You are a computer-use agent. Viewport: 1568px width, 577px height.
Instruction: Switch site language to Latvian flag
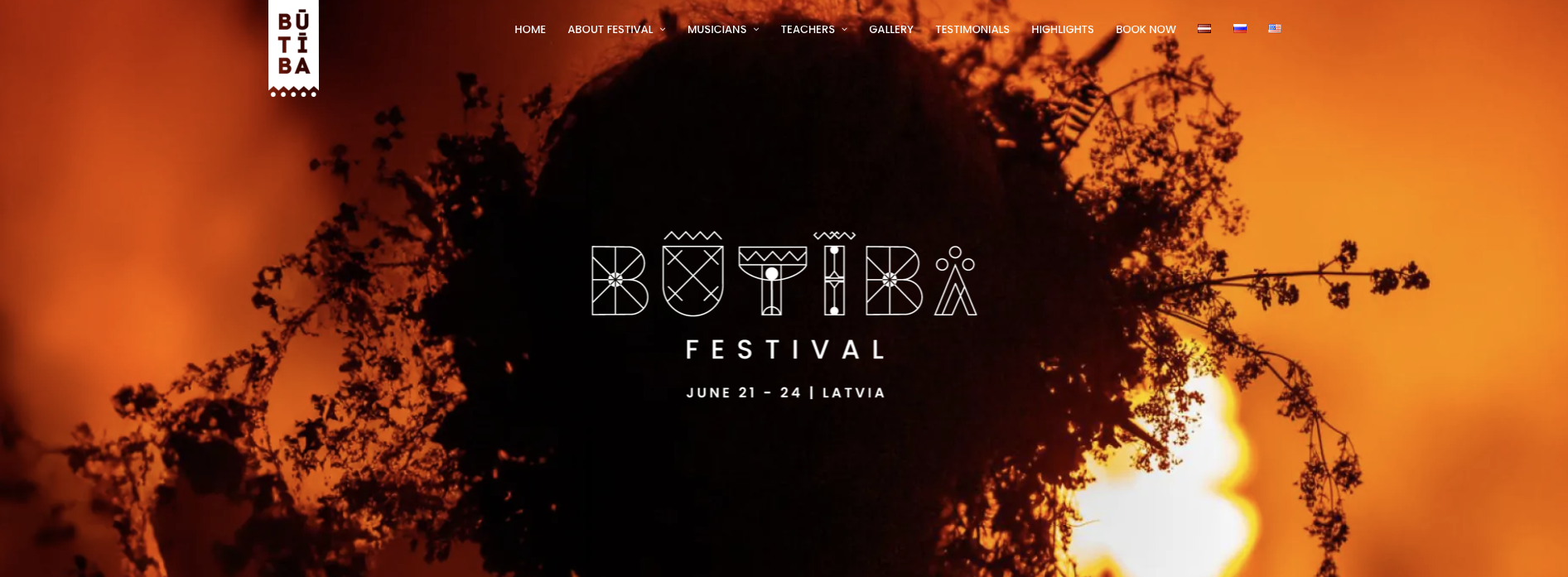(1204, 28)
